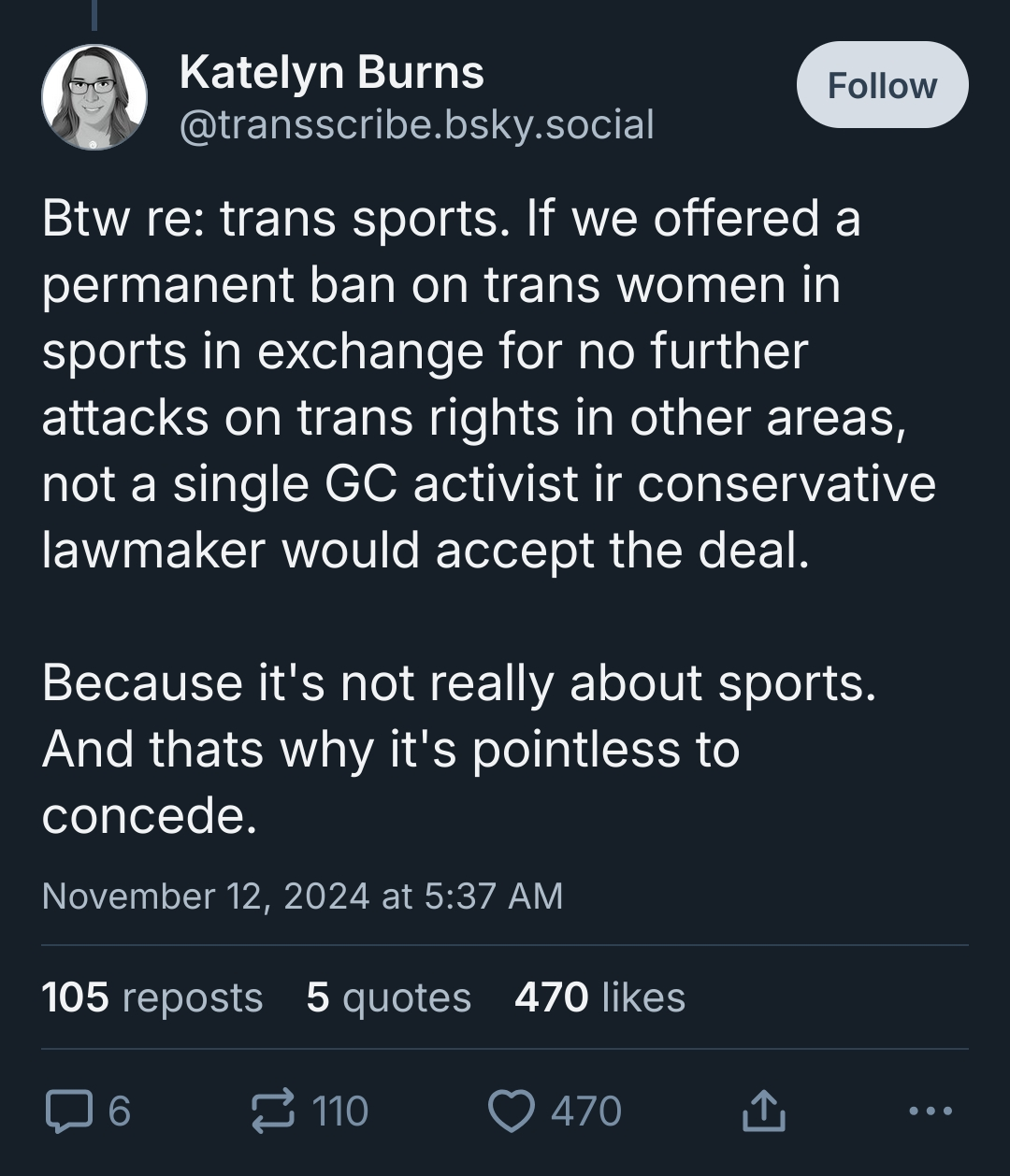The image size is (1010, 1176).
Task: Open the @transscribe.bsky.social handle
Action: (416, 124)
